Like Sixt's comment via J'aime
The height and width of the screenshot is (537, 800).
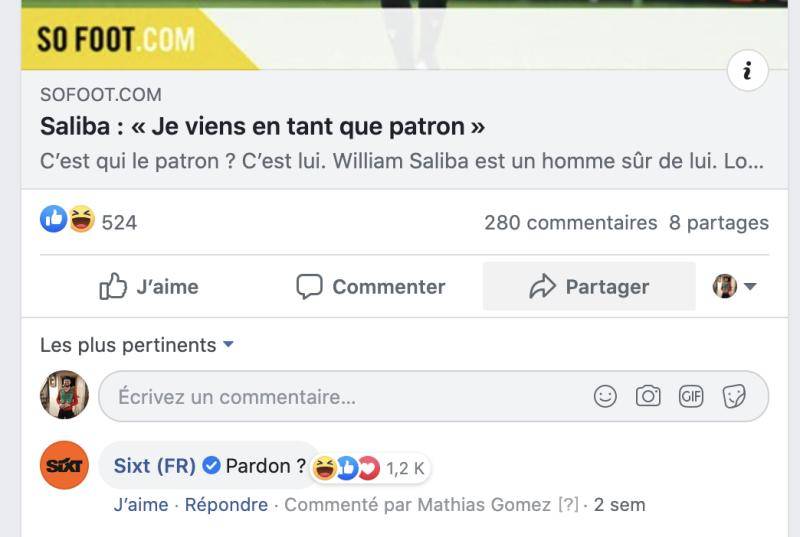[x=141, y=505]
